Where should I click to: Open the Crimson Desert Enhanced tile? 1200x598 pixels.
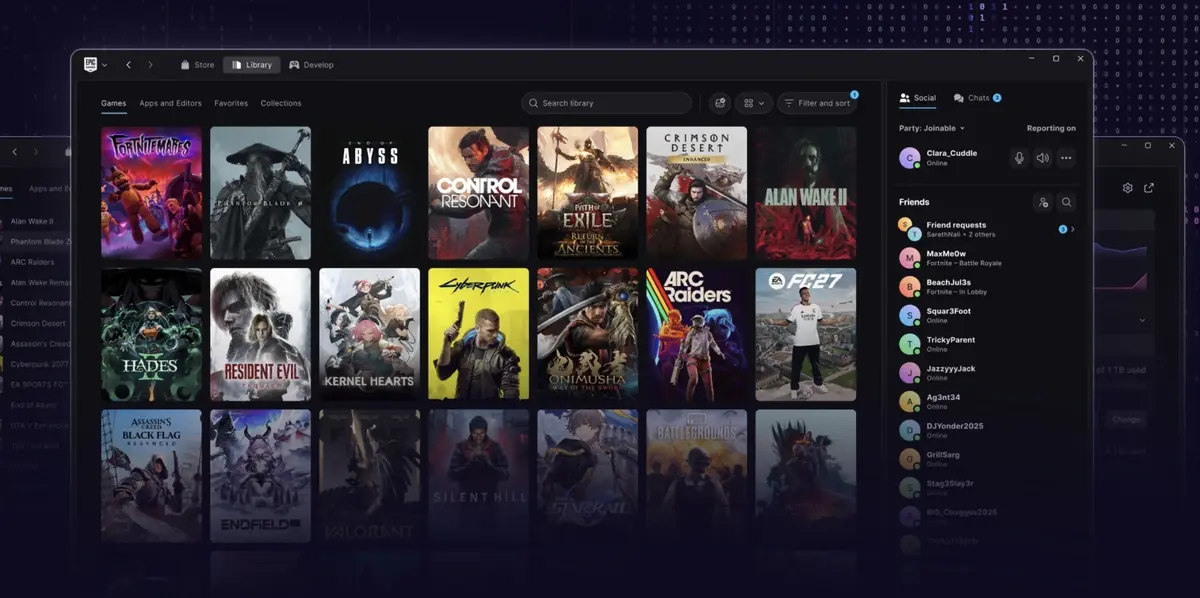[696, 193]
